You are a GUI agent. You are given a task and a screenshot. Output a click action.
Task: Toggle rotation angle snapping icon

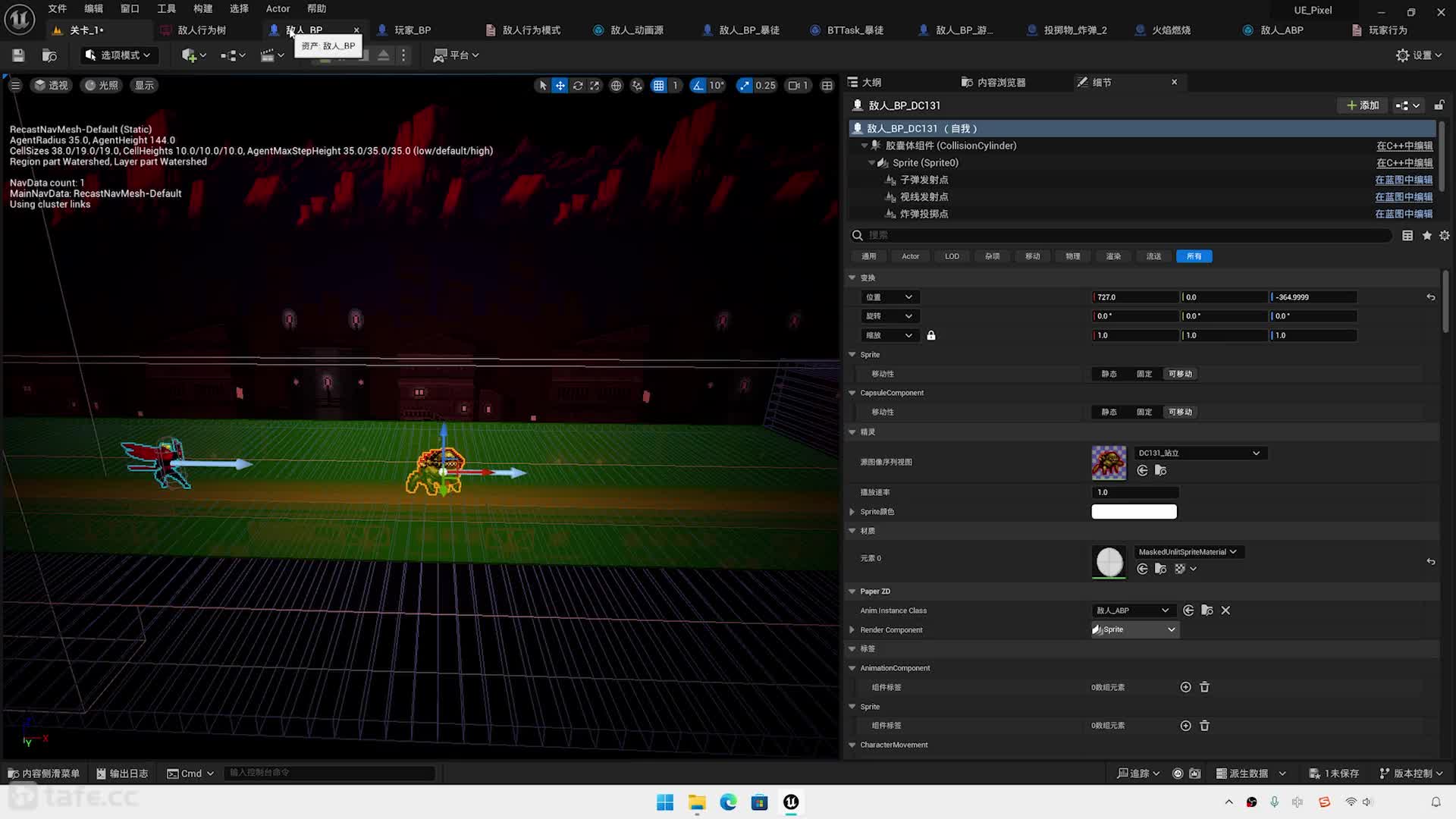tap(698, 86)
